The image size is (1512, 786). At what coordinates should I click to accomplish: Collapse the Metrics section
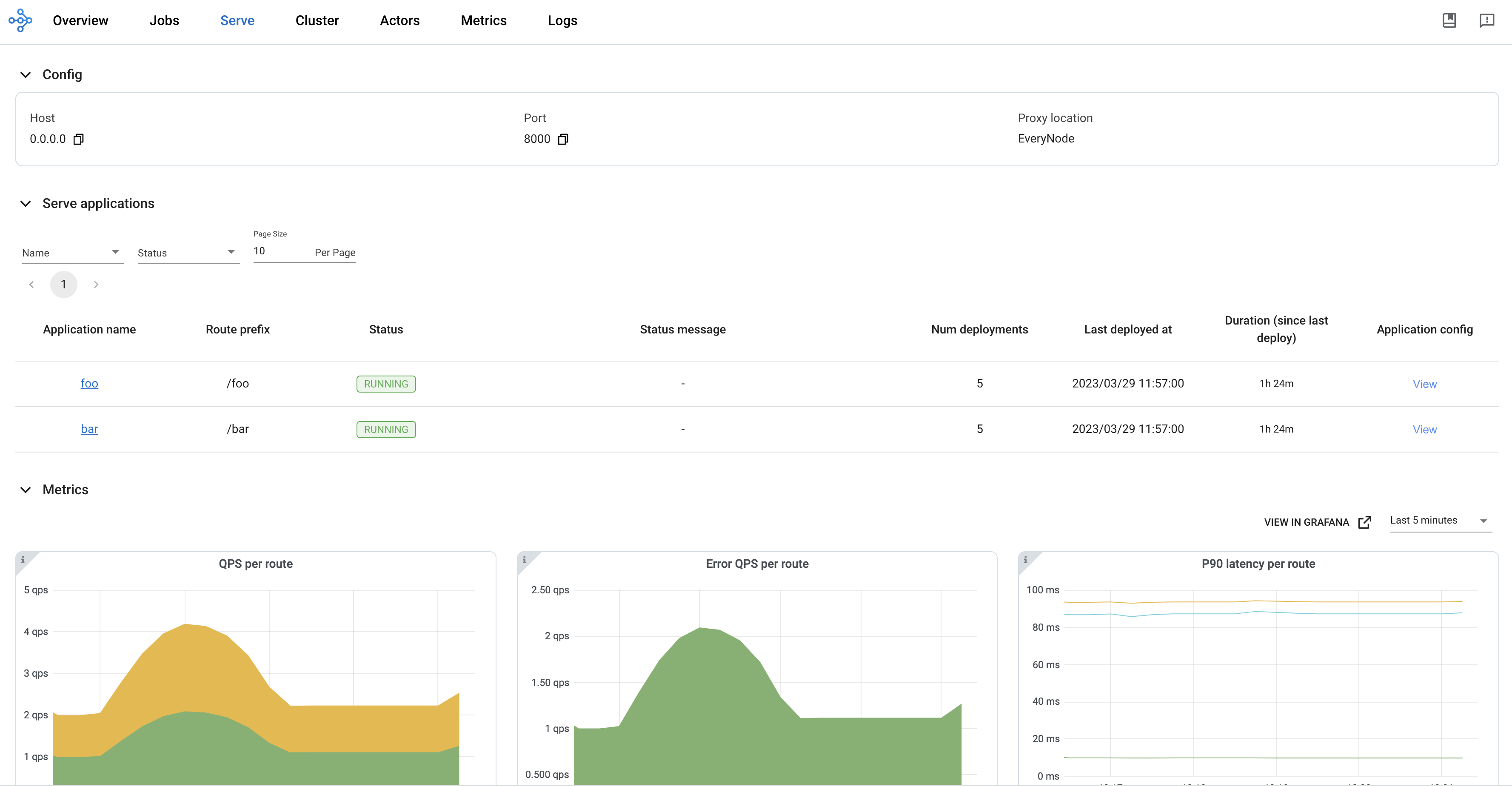pyautogui.click(x=25, y=490)
